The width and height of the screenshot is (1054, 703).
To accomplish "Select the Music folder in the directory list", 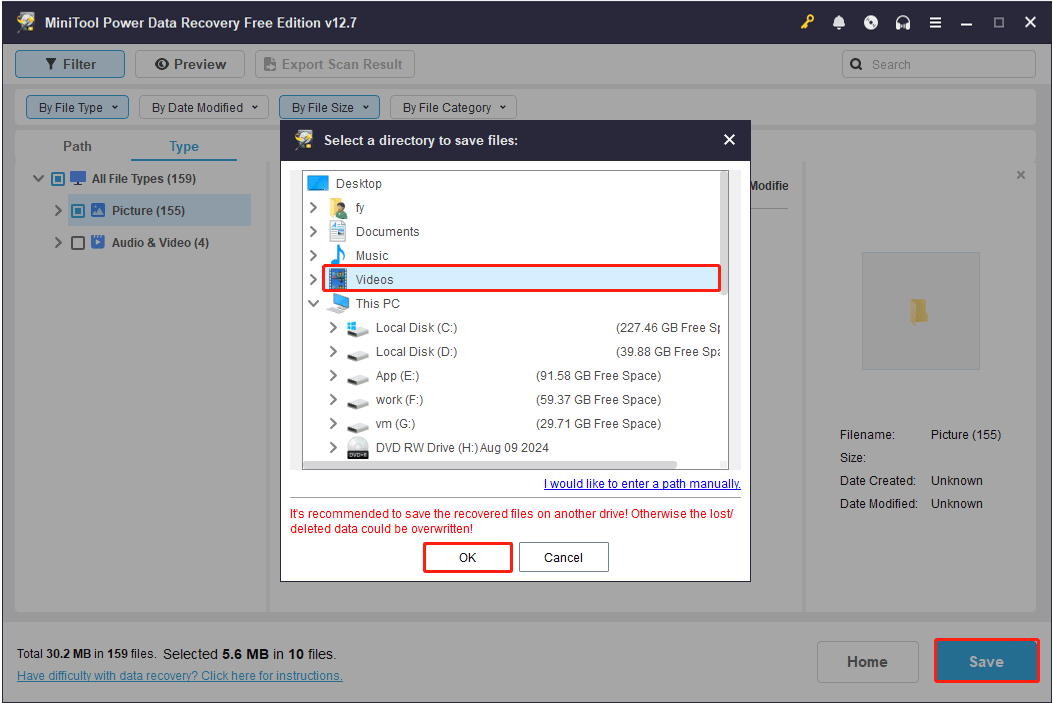I will tap(371, 255).
